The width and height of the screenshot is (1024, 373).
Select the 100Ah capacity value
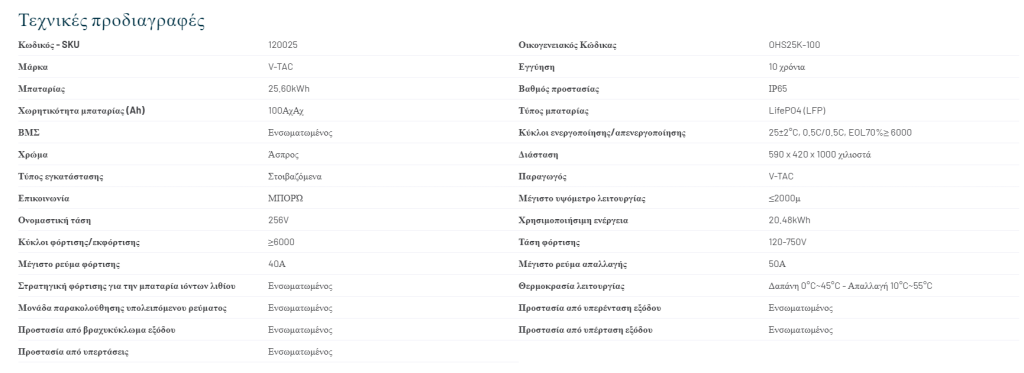tap(286, 111)
